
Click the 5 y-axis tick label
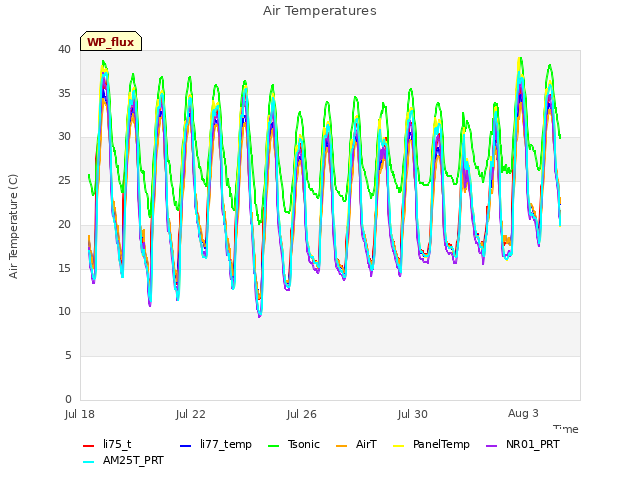click(68, 356)
